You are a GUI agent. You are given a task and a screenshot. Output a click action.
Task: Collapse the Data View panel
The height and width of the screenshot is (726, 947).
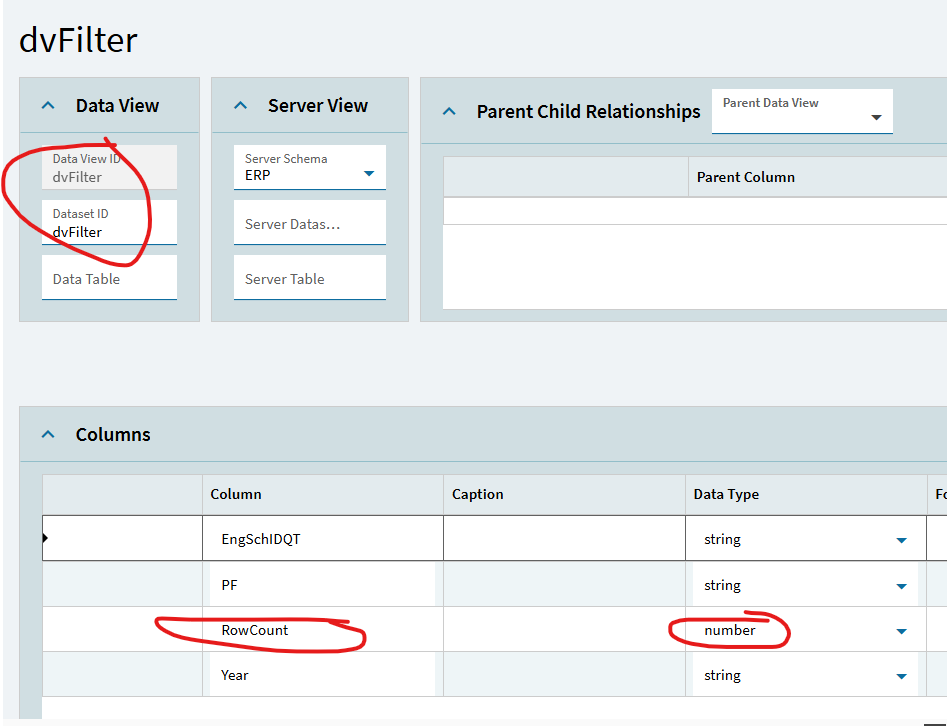48,106
